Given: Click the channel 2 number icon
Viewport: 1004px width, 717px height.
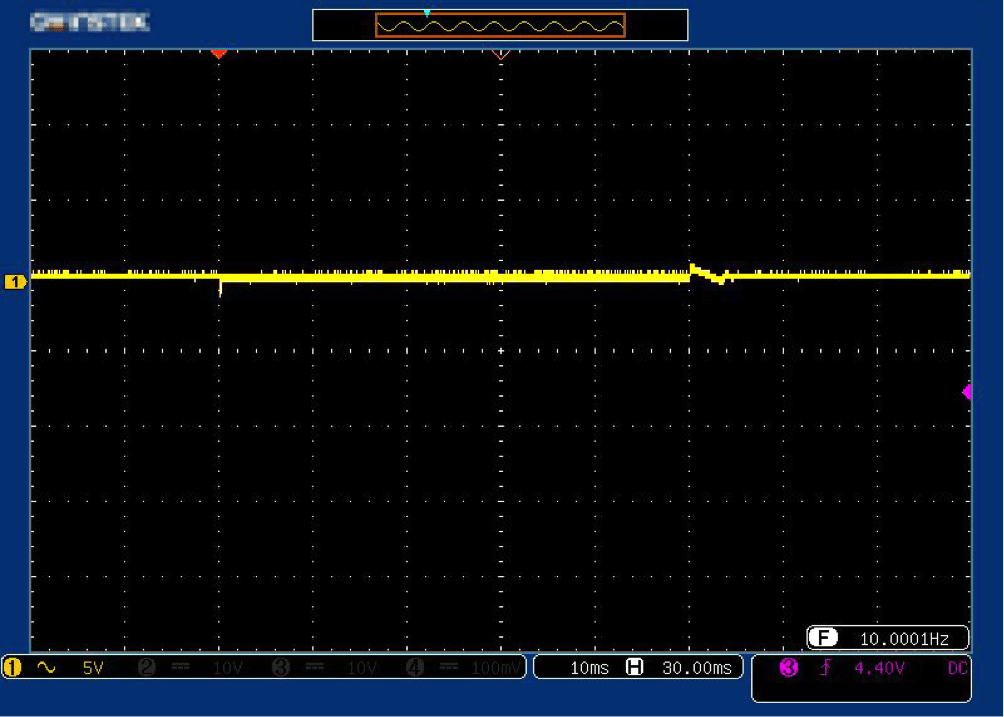Looking at the screenshot, I should coord(147,668).
